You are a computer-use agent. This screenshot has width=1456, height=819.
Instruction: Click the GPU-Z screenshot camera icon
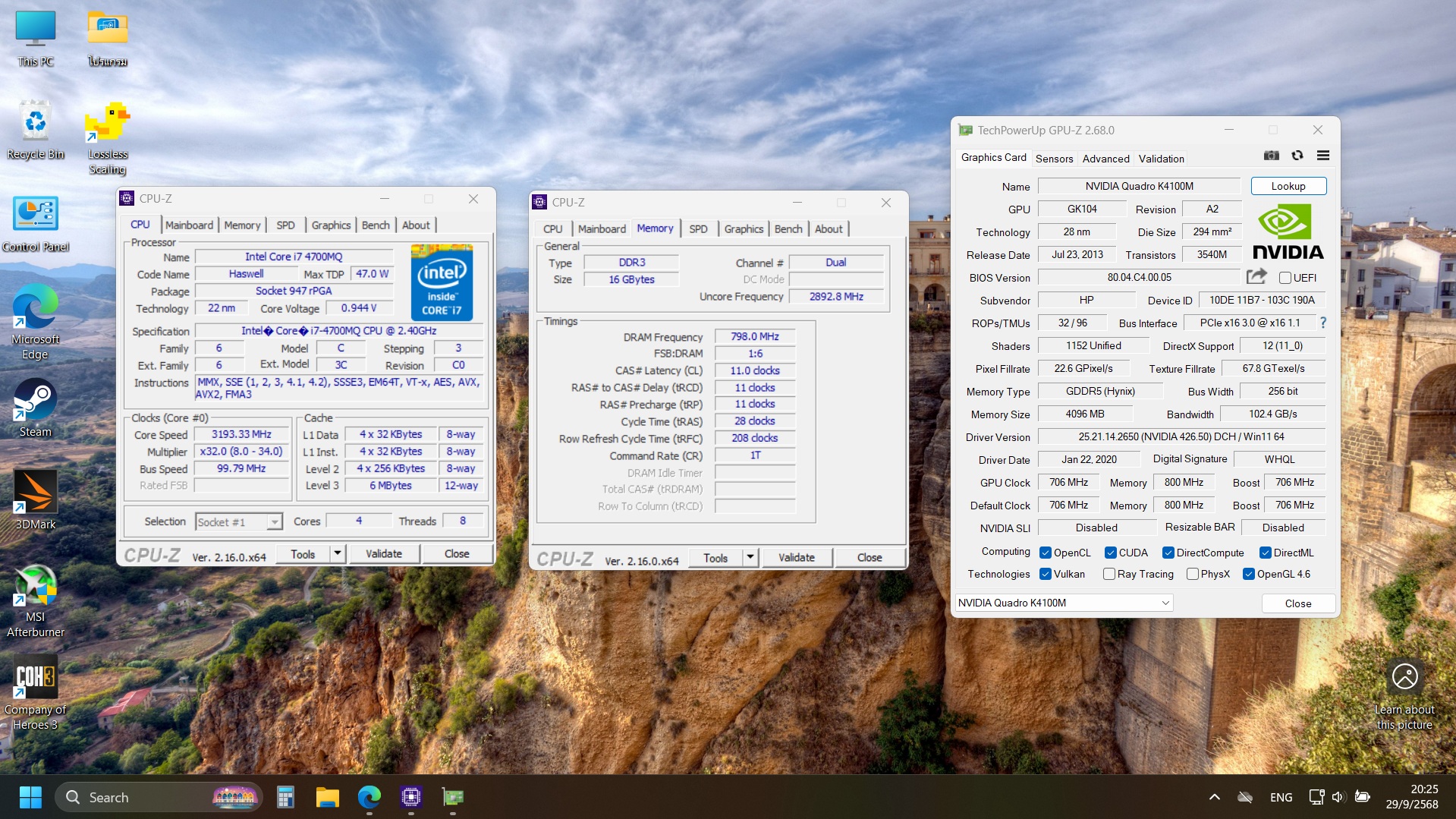[x=1272, y=156]
